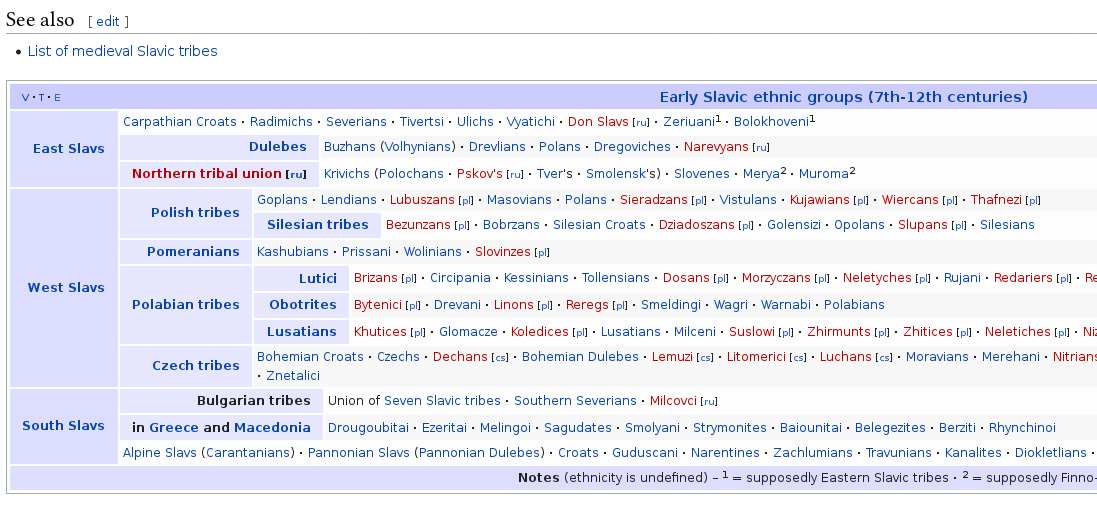
Task: Open the Silesian Croats link
Action: coord(599,225)
